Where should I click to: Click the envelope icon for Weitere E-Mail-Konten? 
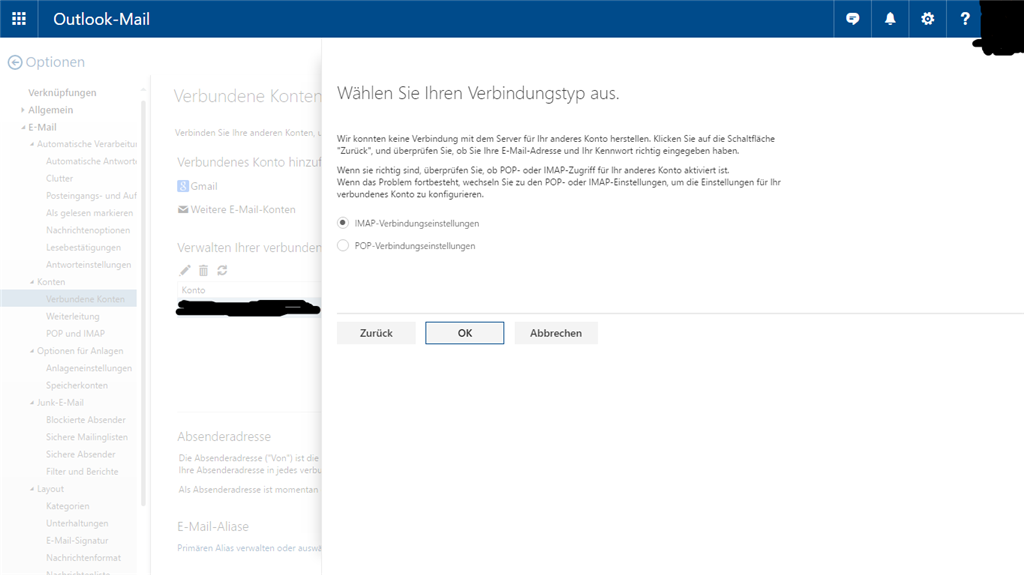183,210
